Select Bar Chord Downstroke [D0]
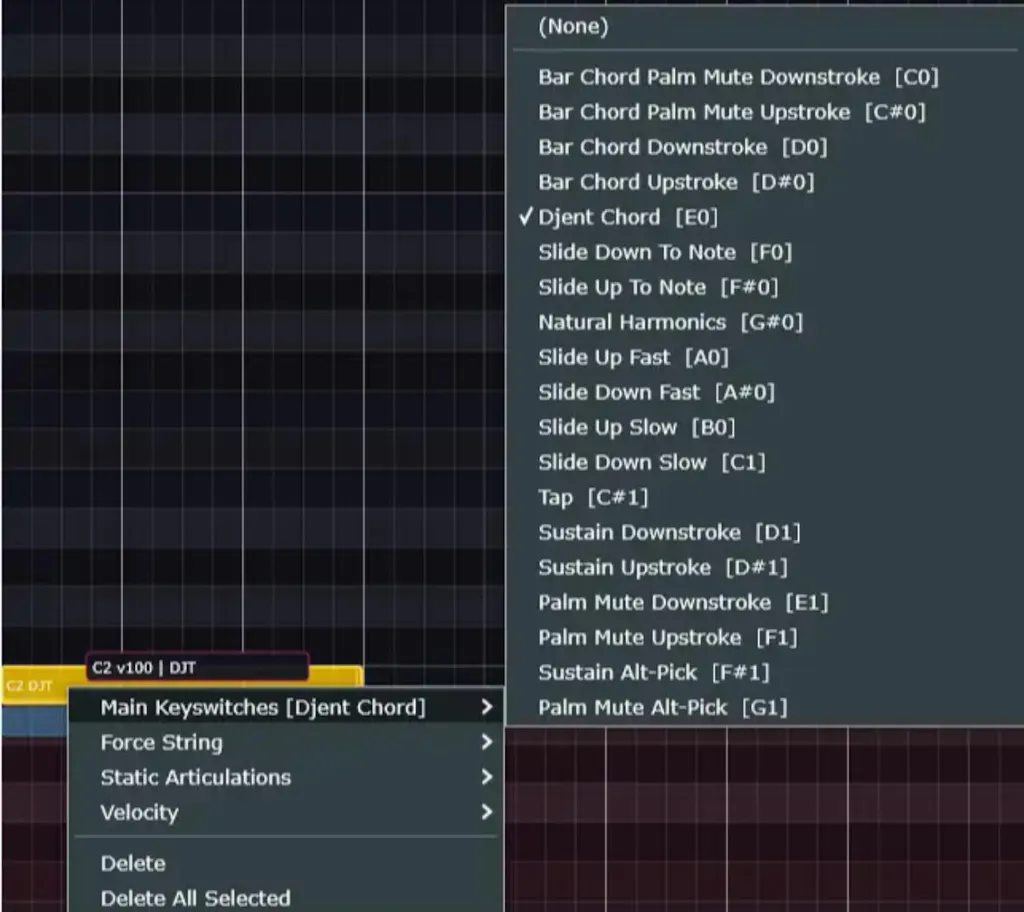 [x=682, y=147]
